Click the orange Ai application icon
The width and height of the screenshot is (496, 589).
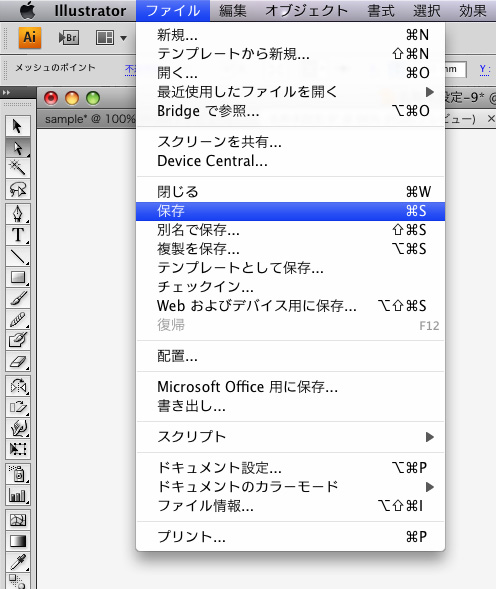click(30, 38)
